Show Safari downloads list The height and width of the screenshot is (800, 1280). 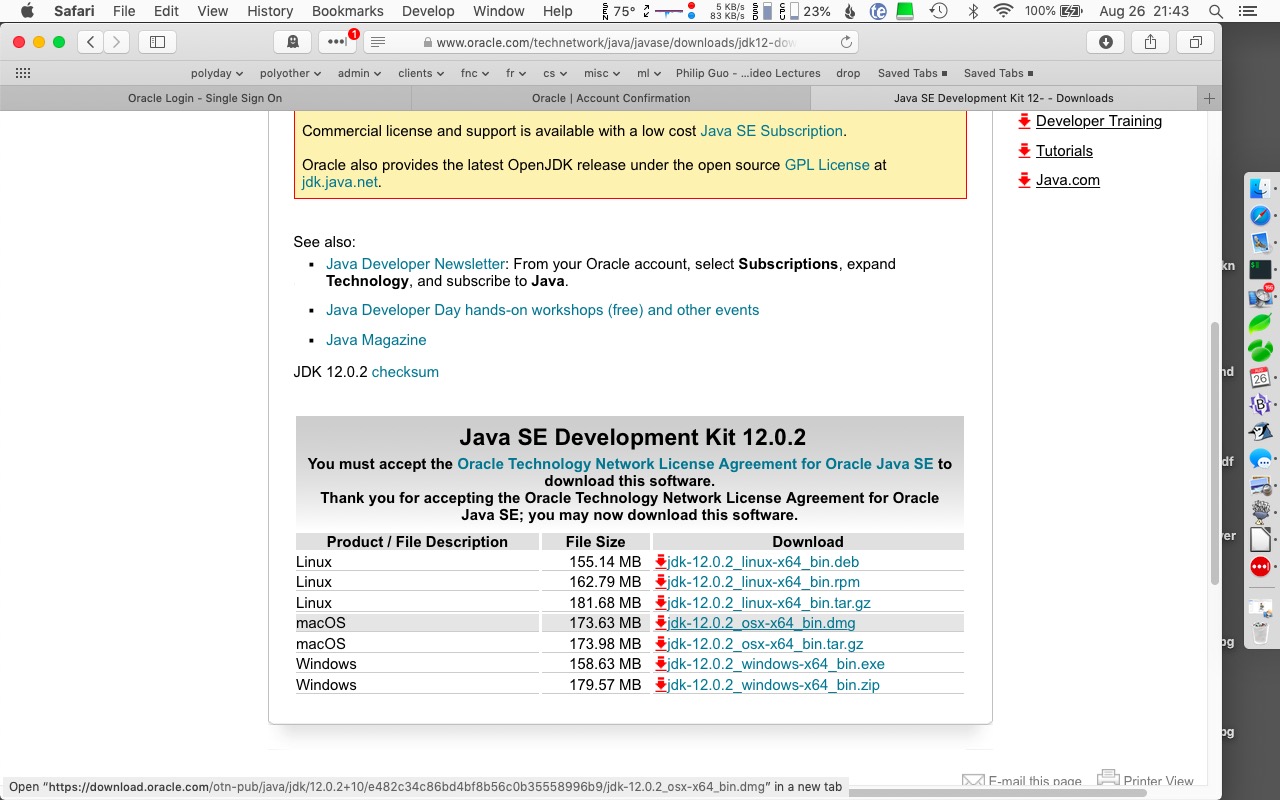pyautogui.click(x=1105, y=42)
